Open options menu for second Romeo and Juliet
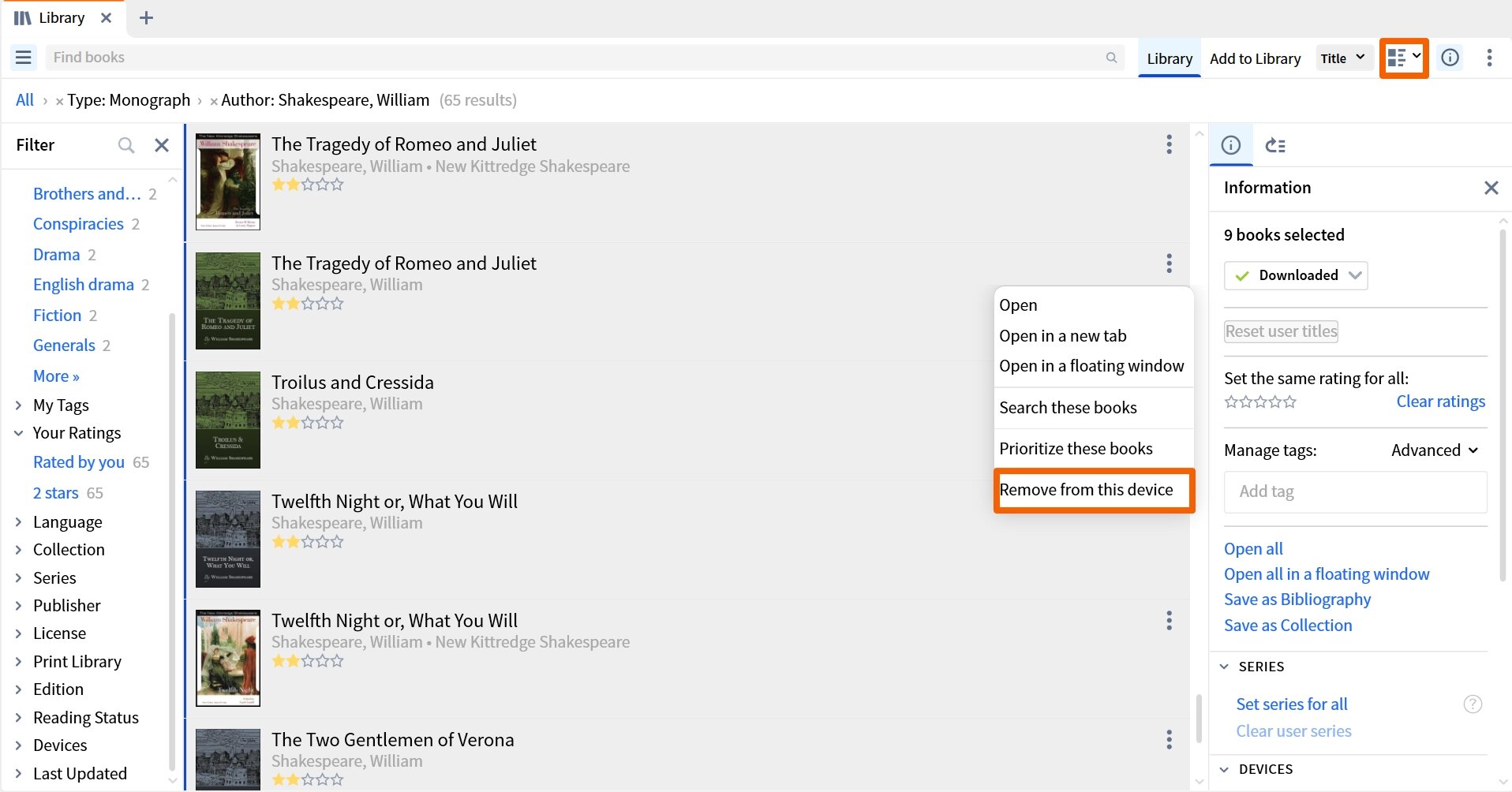This screenshot has height=792, width=1512. coord(1169,263)
